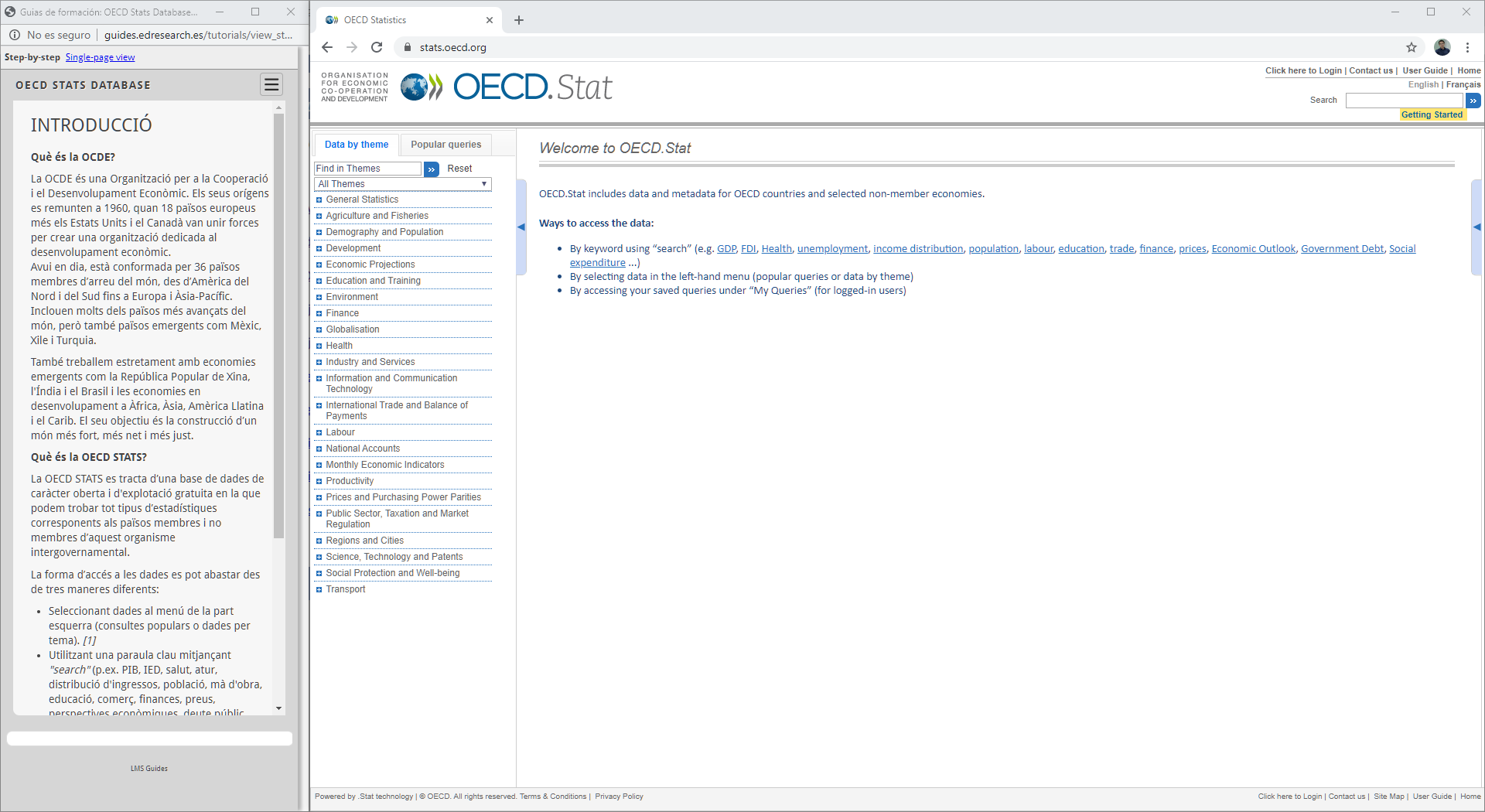Image resolution: width=1485 pixels, height=812 pixels.
Task: Expand the Development theme
Action: click(x=319, y=248)
